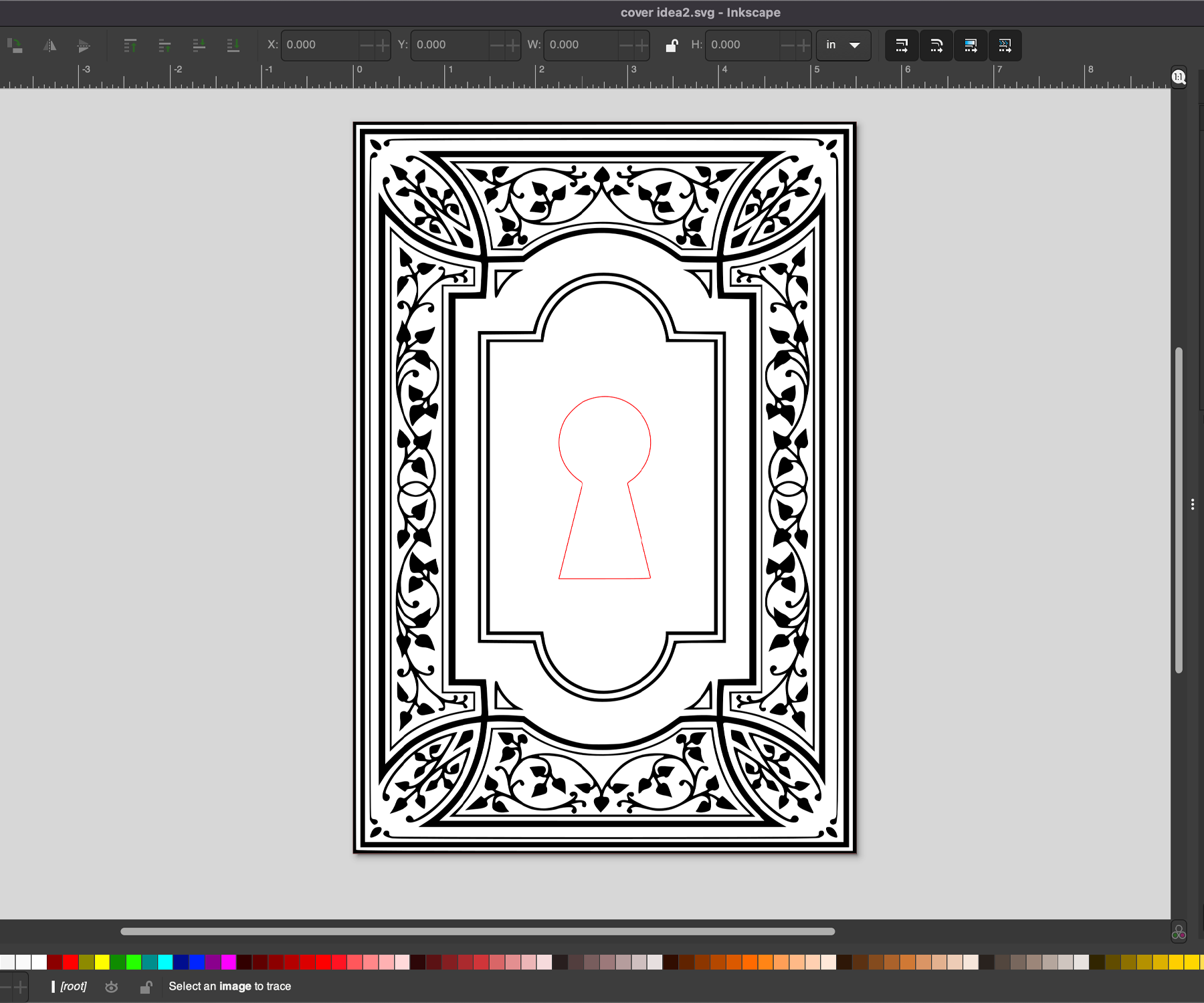Click the vertical scrollbar thumb

pos(1179,510)
